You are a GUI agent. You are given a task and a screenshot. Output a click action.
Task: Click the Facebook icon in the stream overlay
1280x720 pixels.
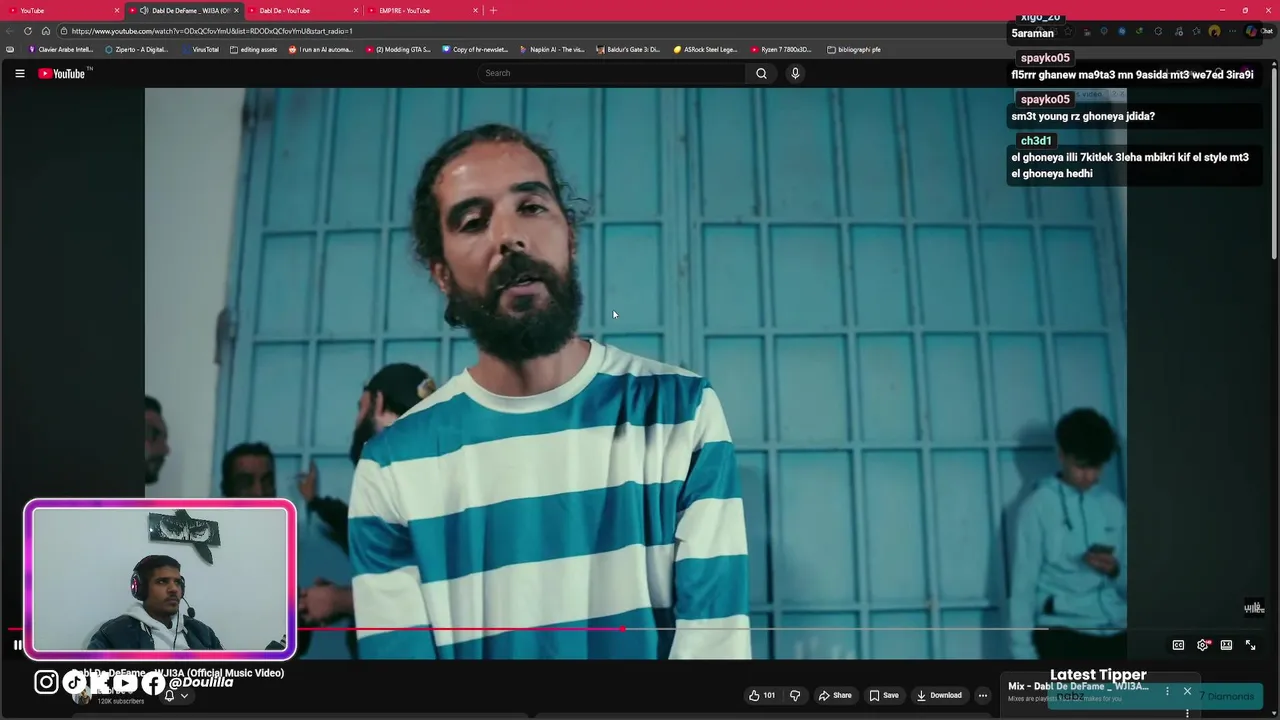pos(153,683)
